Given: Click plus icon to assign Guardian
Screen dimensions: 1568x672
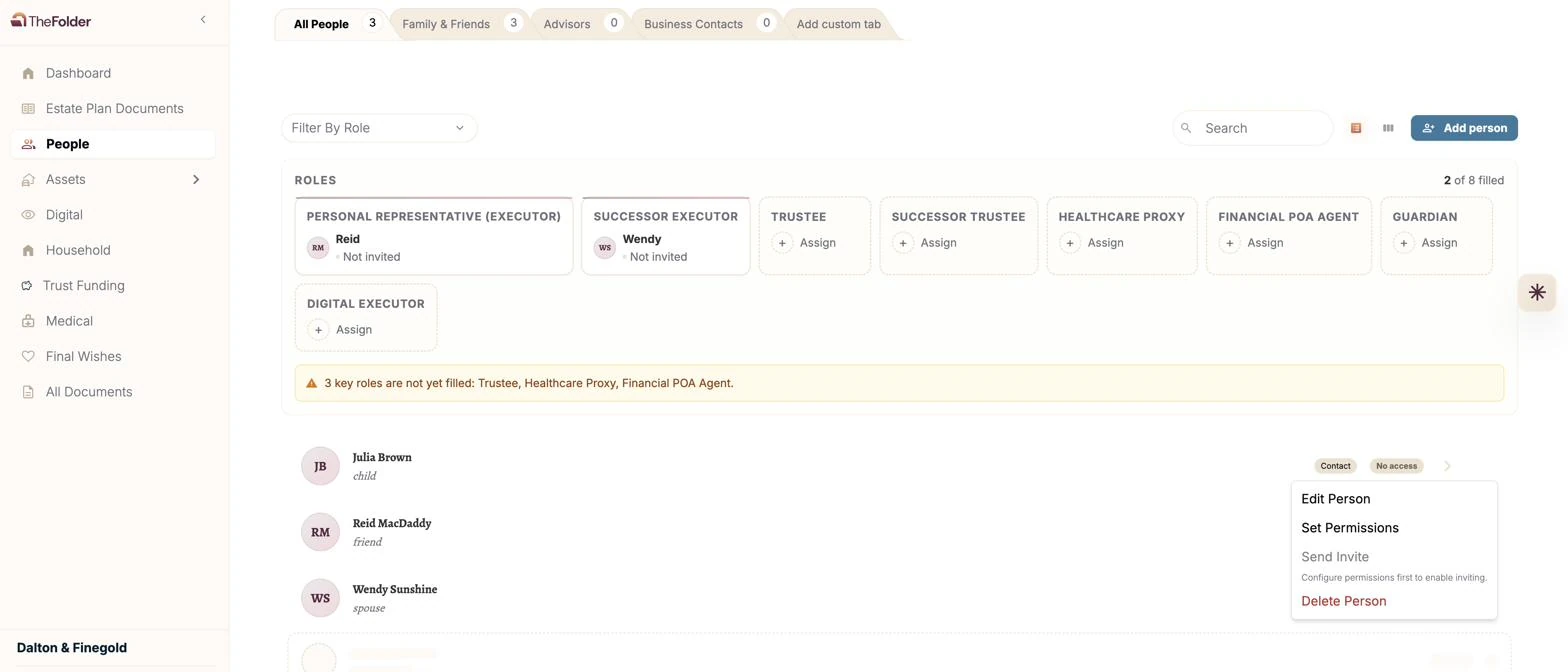Looking at the screenshot, I should 1404,243.
